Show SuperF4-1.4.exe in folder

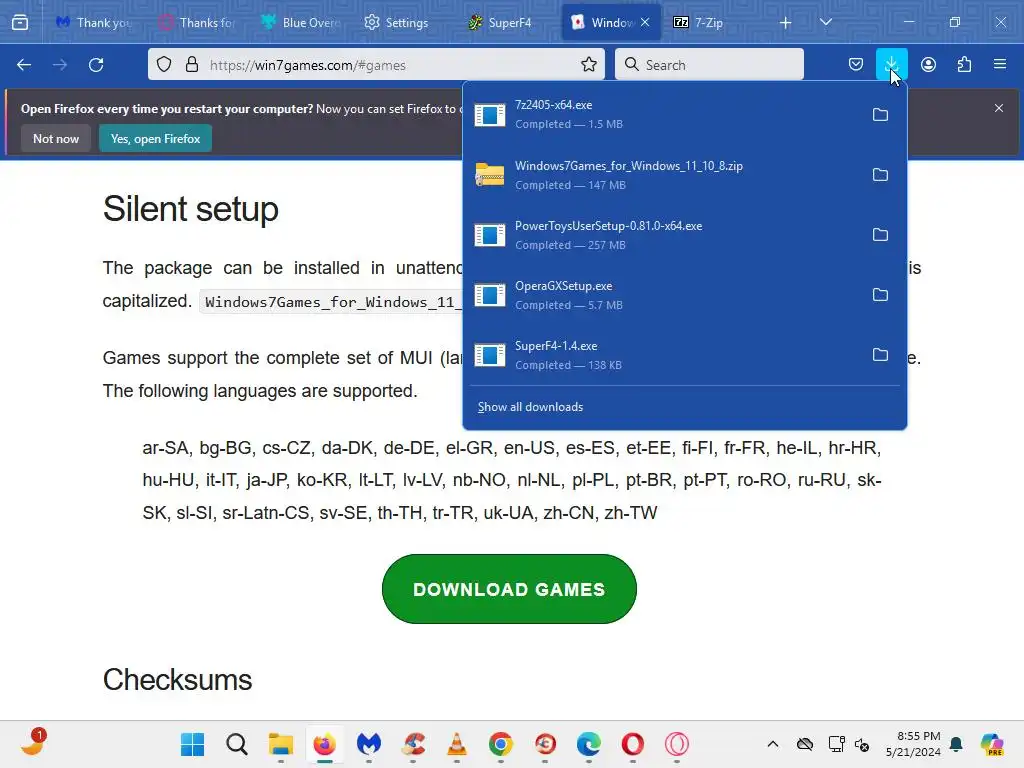[880, 355]
